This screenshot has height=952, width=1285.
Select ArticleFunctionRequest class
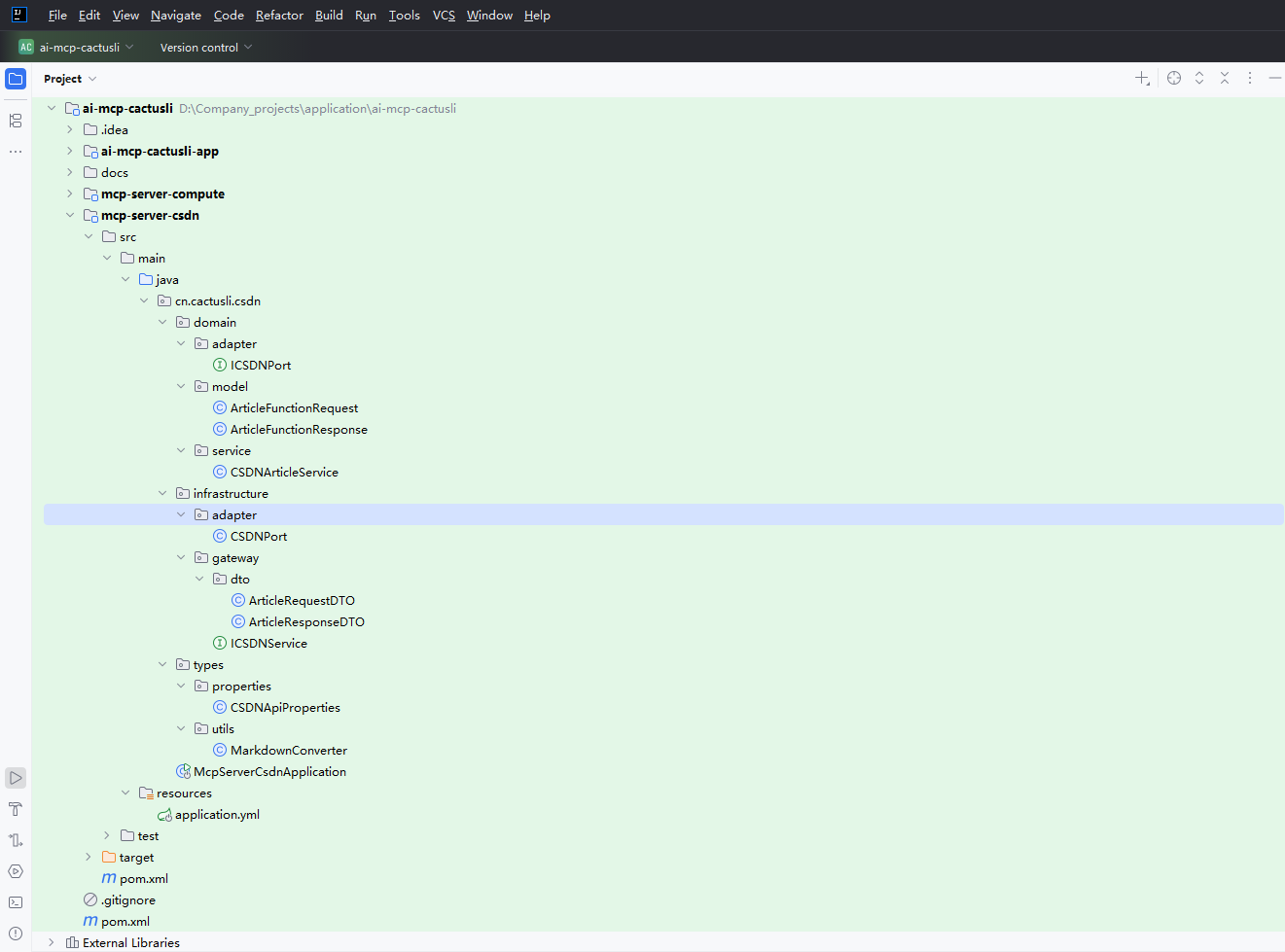[x=294, y=408]
